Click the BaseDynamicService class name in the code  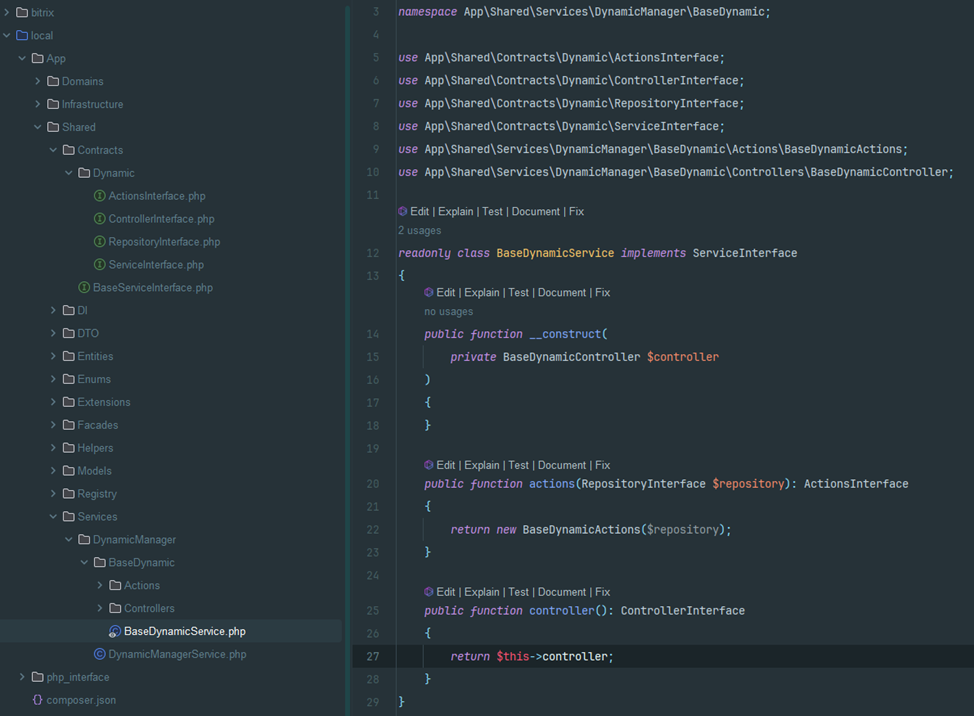[x=555, y=253]
